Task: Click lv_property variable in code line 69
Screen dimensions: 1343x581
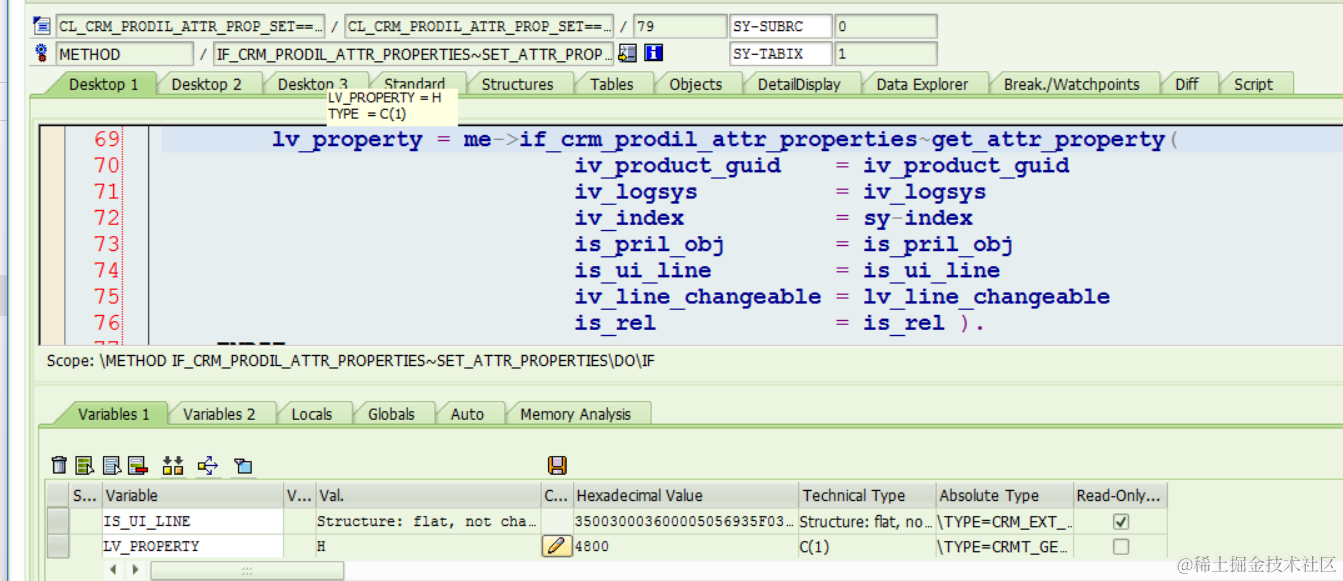Action: click(x=347, y=140)
